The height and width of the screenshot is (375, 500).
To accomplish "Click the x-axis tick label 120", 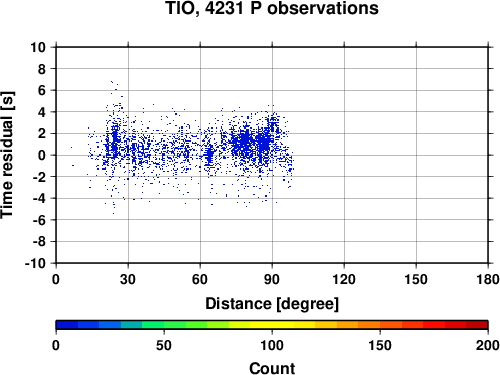I will point(344,279).
